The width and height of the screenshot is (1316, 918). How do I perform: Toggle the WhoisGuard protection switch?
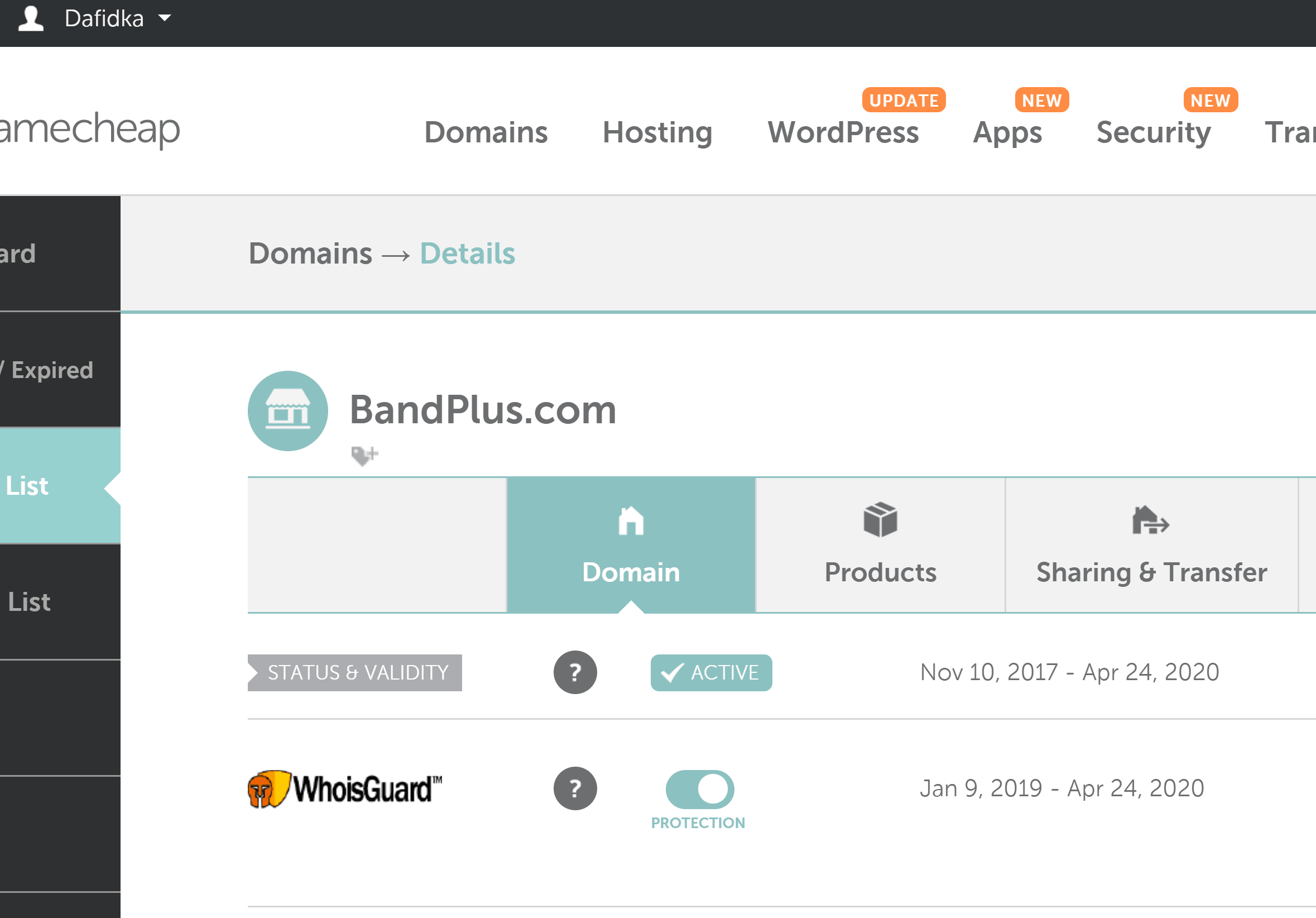pyautogui.click(x=699, y=789)
